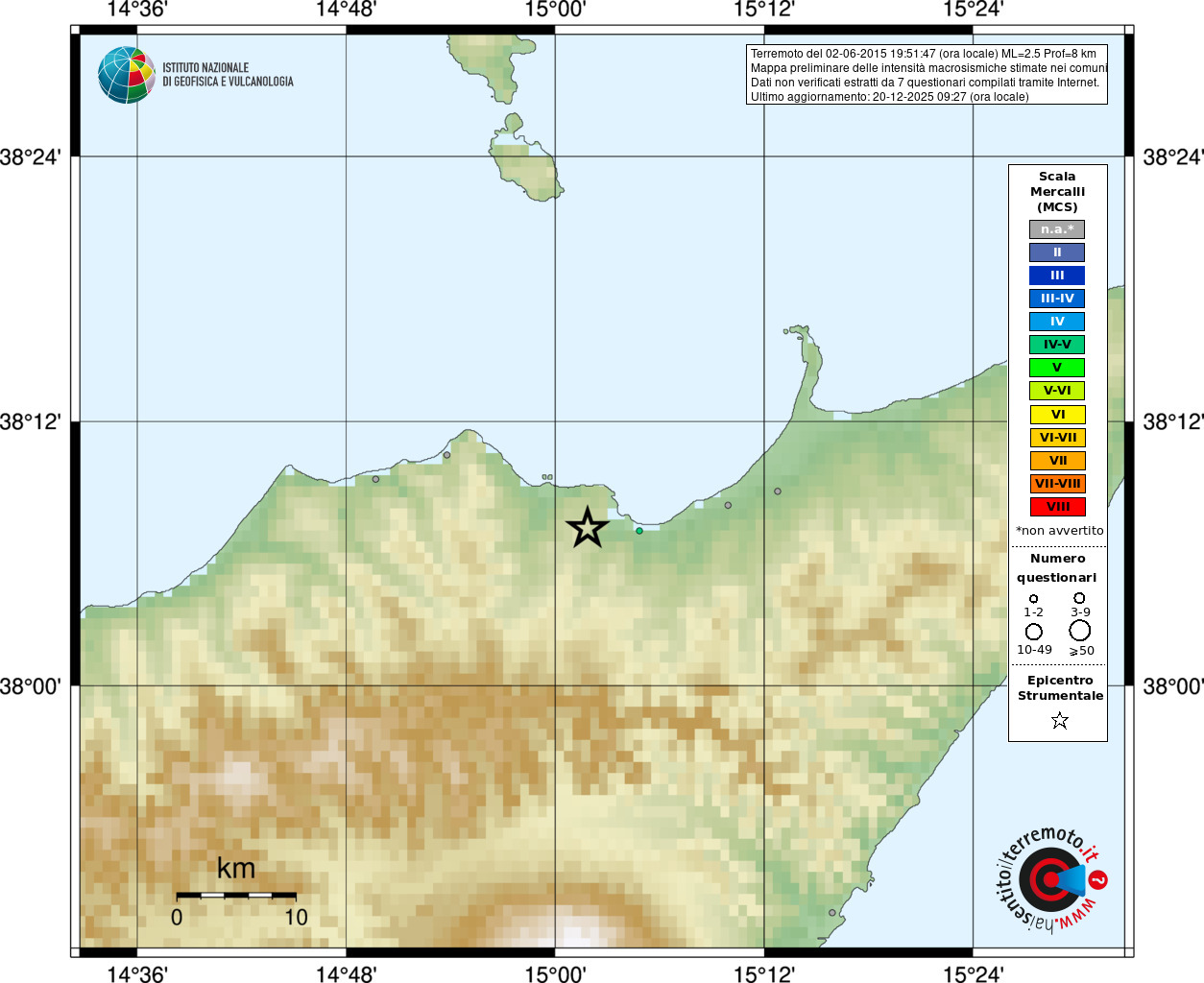Select the VIII red legend swatch
The height and width of the screenshot is (983, 1204).
[x=1057, y=507]
